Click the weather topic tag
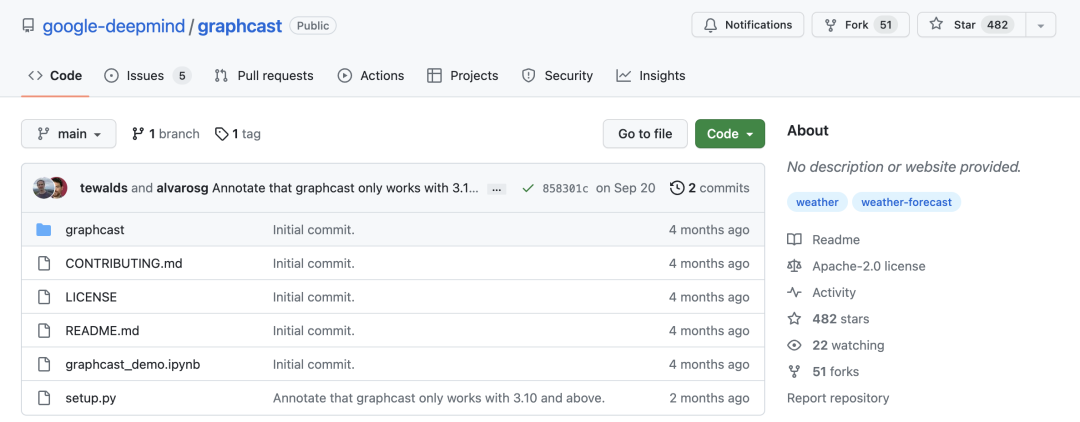This screenshot has height=422, width=1080. pyautogui.click(x=817, y=202)
